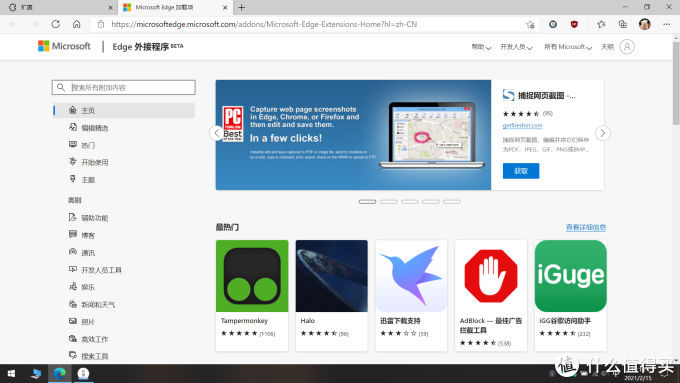Open the 迅雷下载支持 extension card
Screen dimensions: 680x383
(x=411, y=295)
